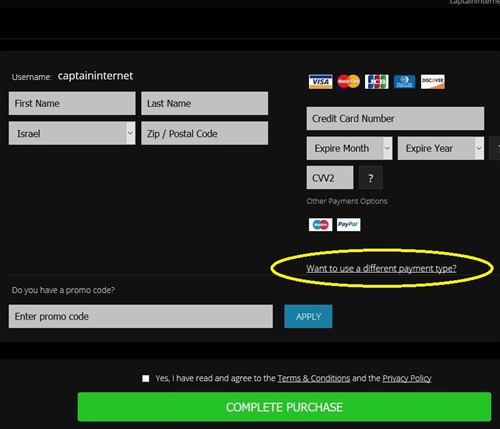Select the JCB card icon
500x429 pixels.
click(376, 82)
